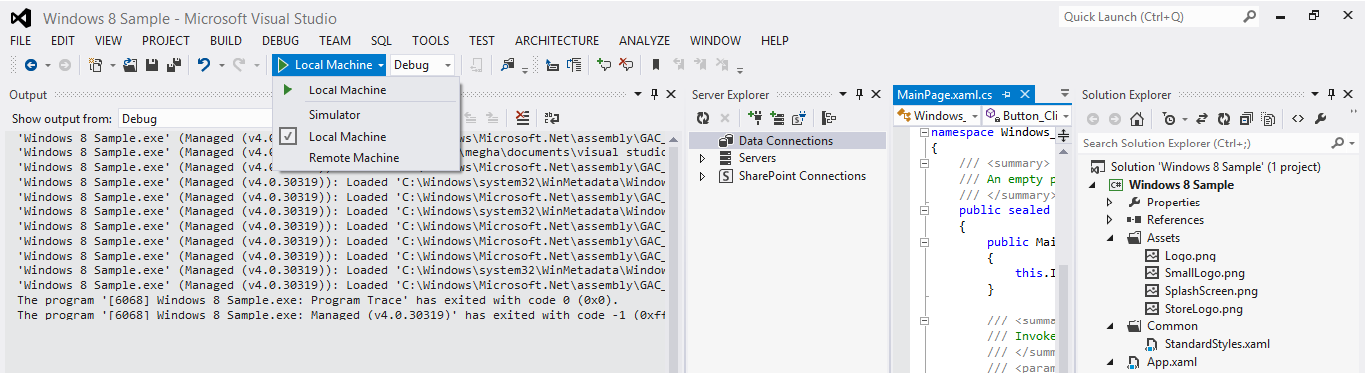1366x373 pixels.
Task: Click the checked Local Machine option in the dropdown
Action: click(x=347, y=137)
